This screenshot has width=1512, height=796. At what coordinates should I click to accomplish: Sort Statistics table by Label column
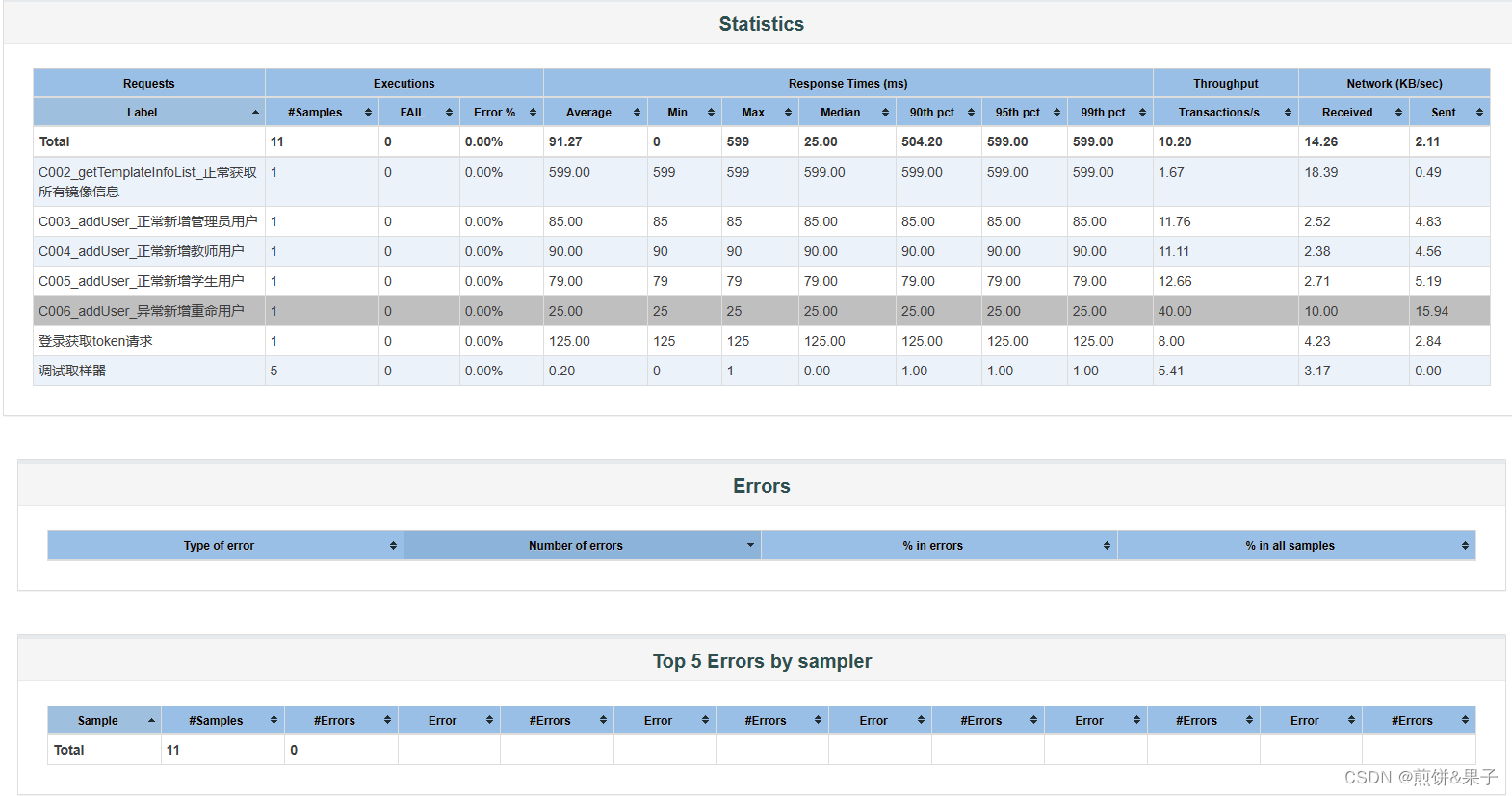coord(149,113)
